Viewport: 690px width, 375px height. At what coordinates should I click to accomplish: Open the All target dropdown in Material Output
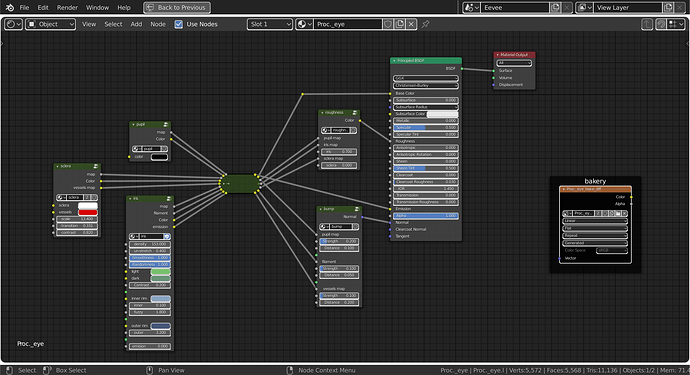514,63
